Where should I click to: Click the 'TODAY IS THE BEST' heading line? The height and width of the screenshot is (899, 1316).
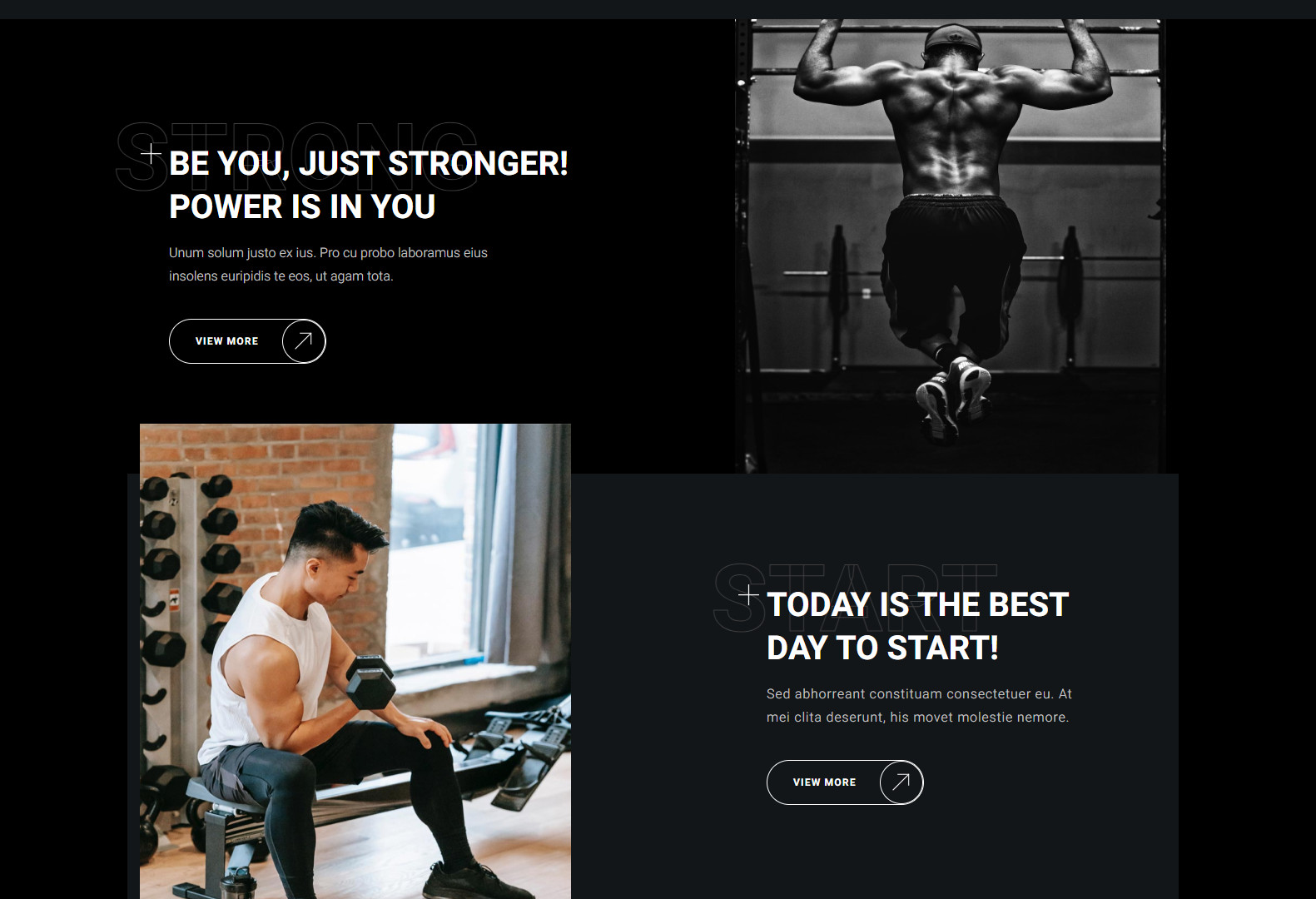(x=917, y=605)
